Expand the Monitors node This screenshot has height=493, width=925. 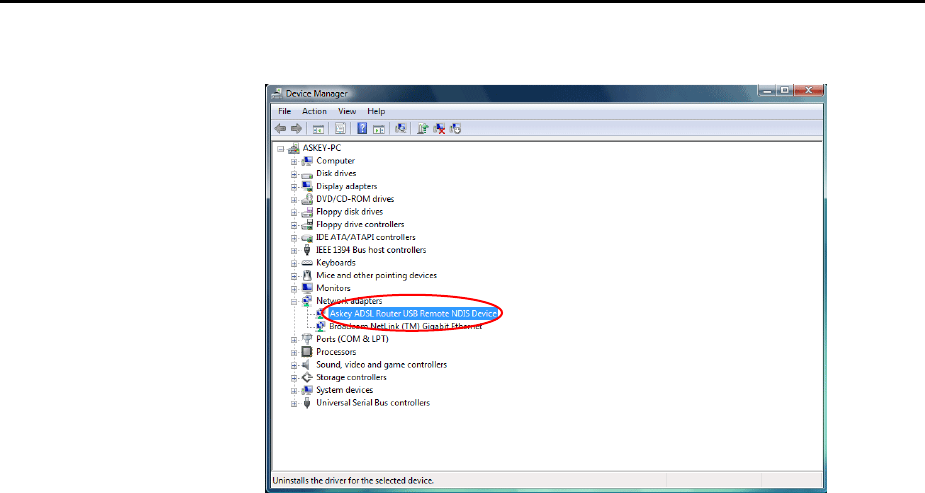pyautogui.click(x=294, y=288)
